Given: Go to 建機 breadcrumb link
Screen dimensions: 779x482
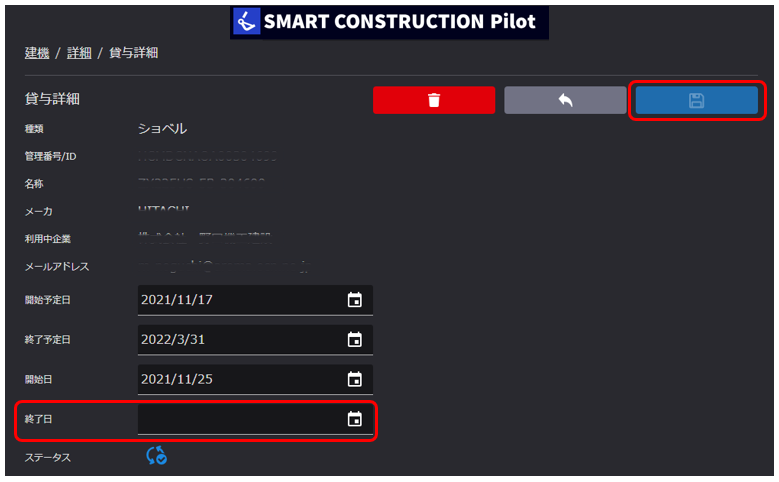Looking at the screenshot, I should (x=37, y=53).
